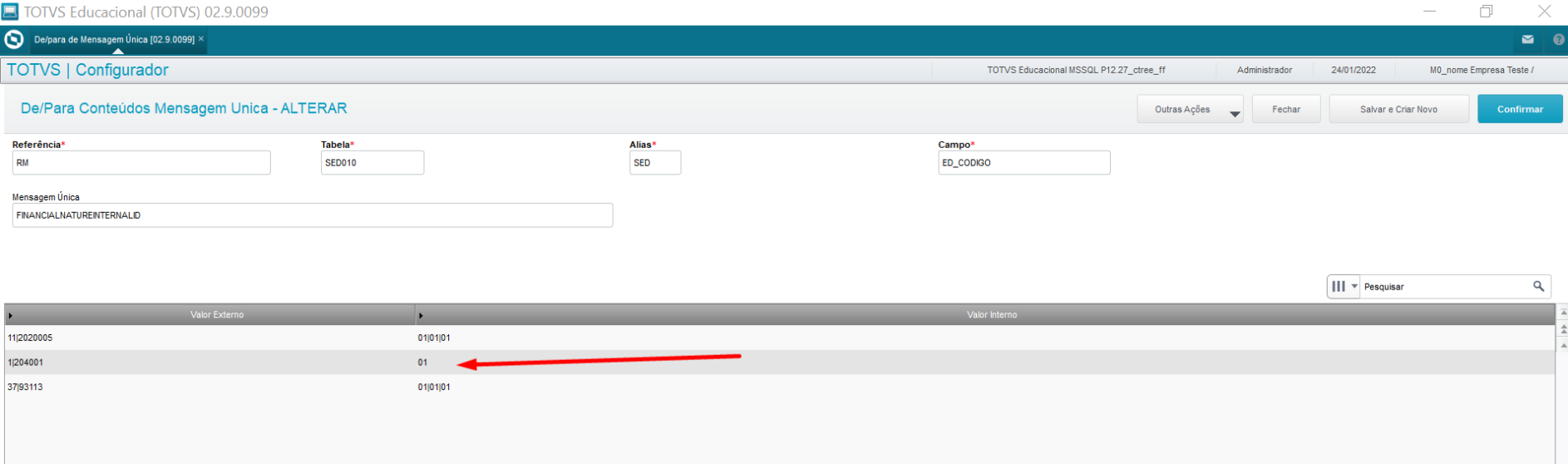Click the grid scrollbar top arrow
Image resolution: width=1568 pixels, height=464 pixels.
click(1562, 313)
